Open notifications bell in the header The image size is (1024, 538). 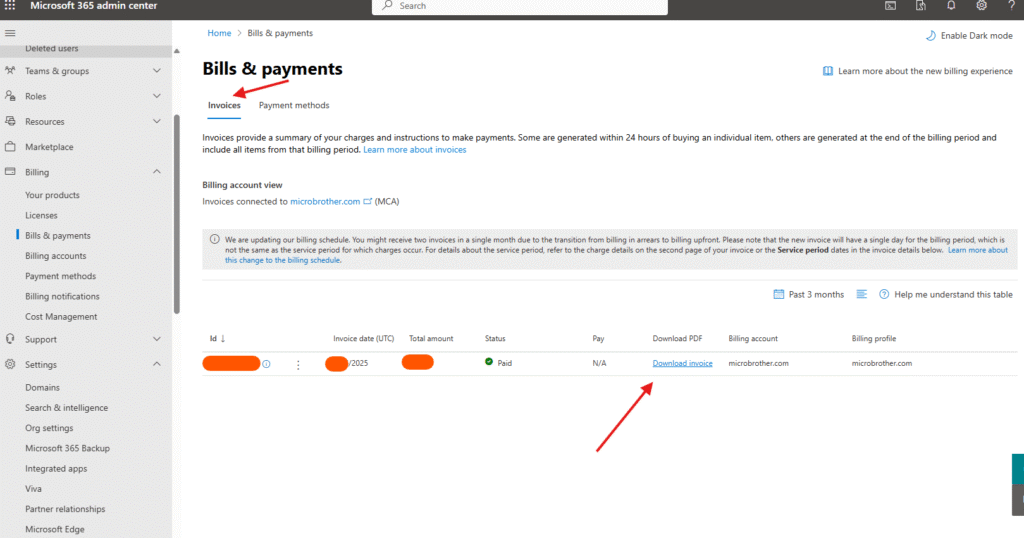951,6
